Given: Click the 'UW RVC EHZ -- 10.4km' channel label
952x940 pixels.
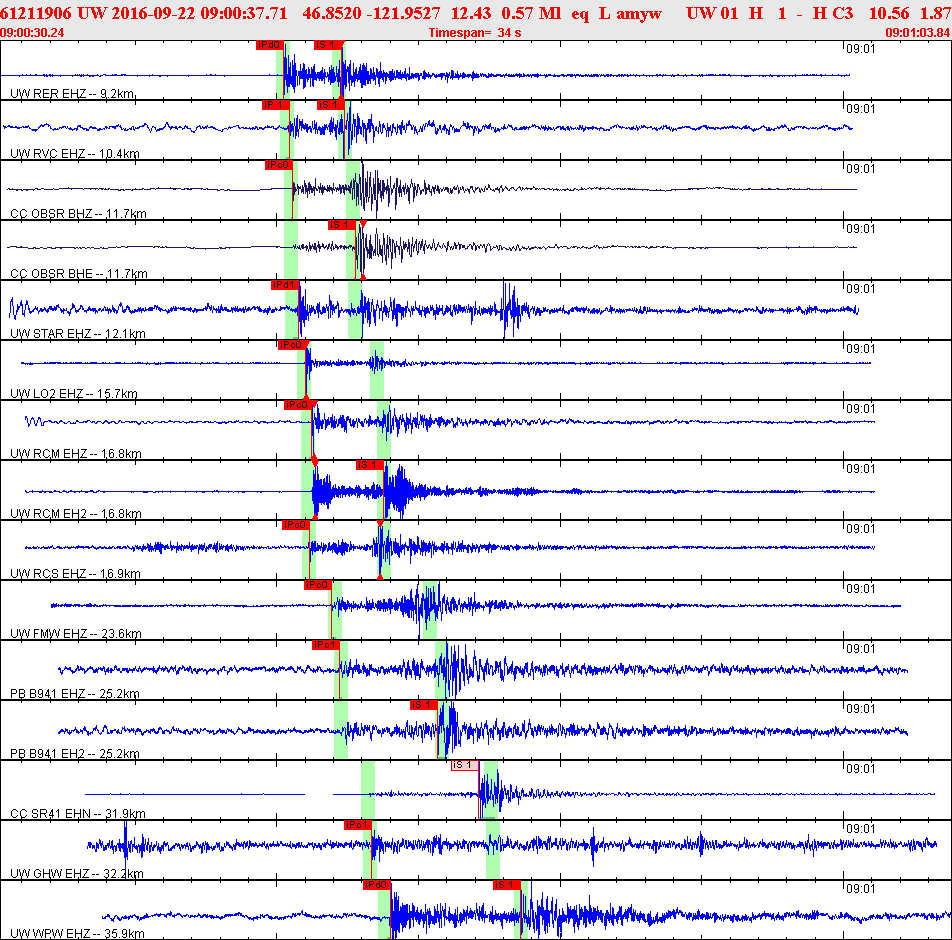Looking at the screenshot, I should tap(75, 154).
